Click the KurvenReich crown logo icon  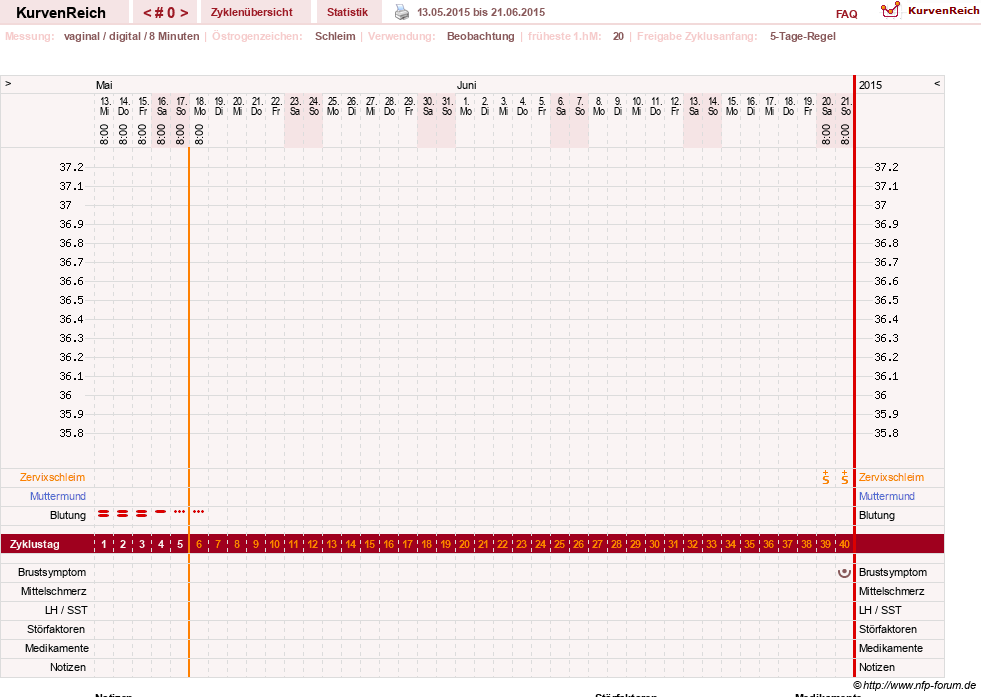point(890,10)
